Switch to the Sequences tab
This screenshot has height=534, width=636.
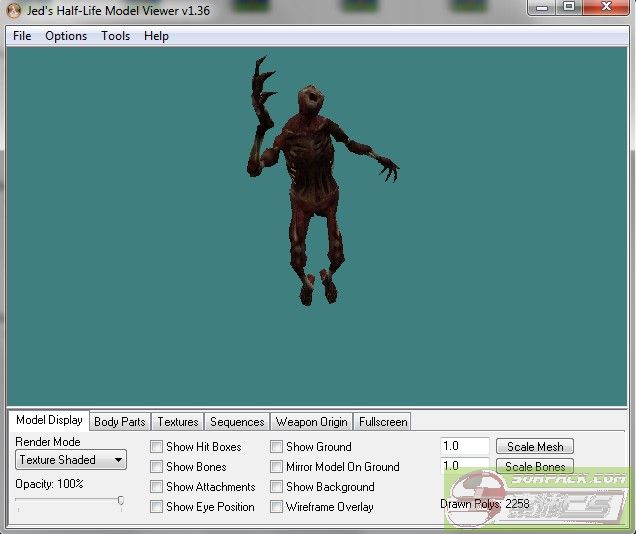coord(237,422)
